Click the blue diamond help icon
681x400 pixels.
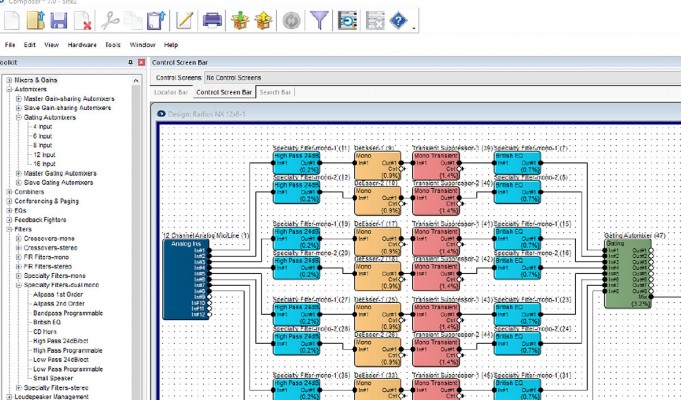point(398,20)
